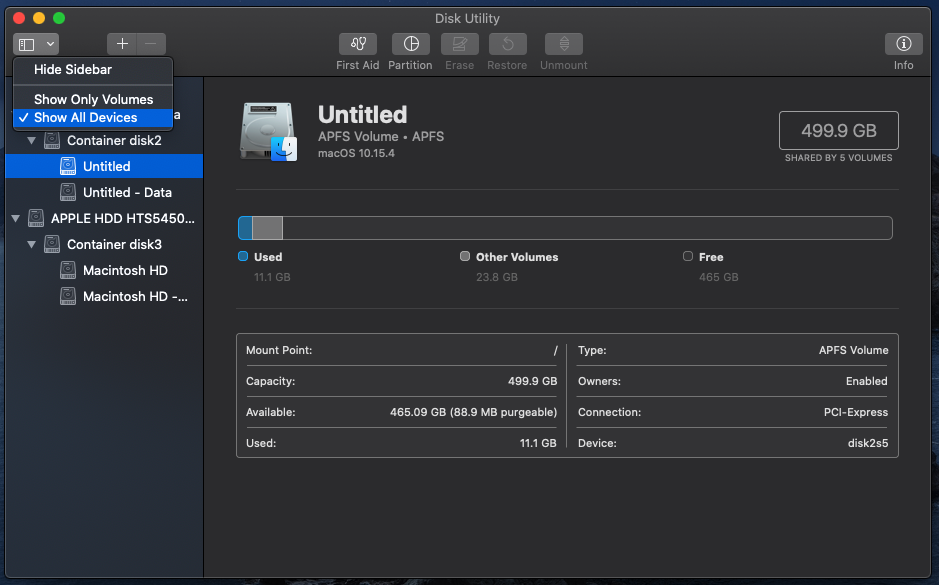Click the Free legend swatch
The image size is (939, 585).
click(x=688, y=256)
